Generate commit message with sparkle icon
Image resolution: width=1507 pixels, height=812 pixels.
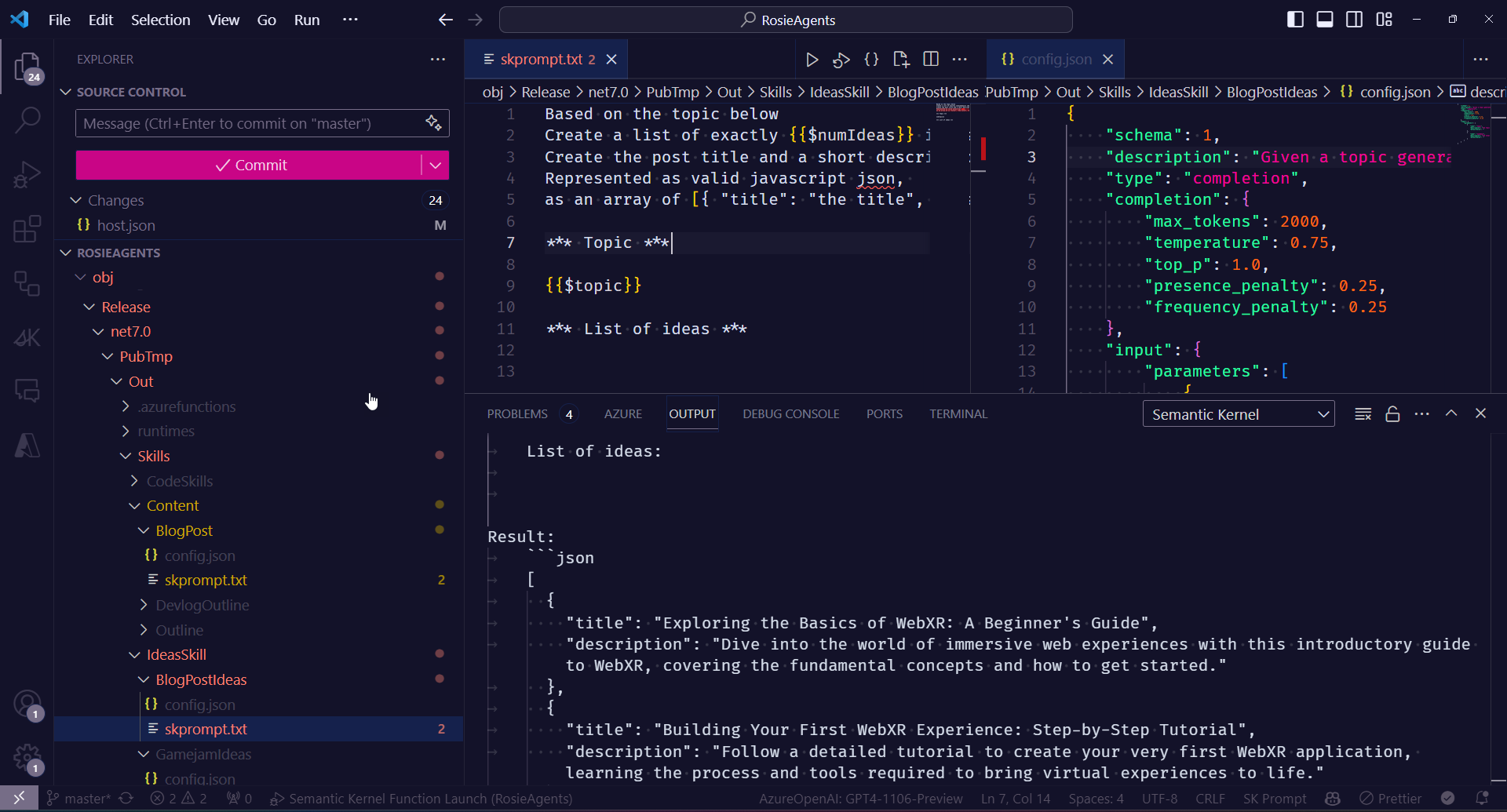433,122
